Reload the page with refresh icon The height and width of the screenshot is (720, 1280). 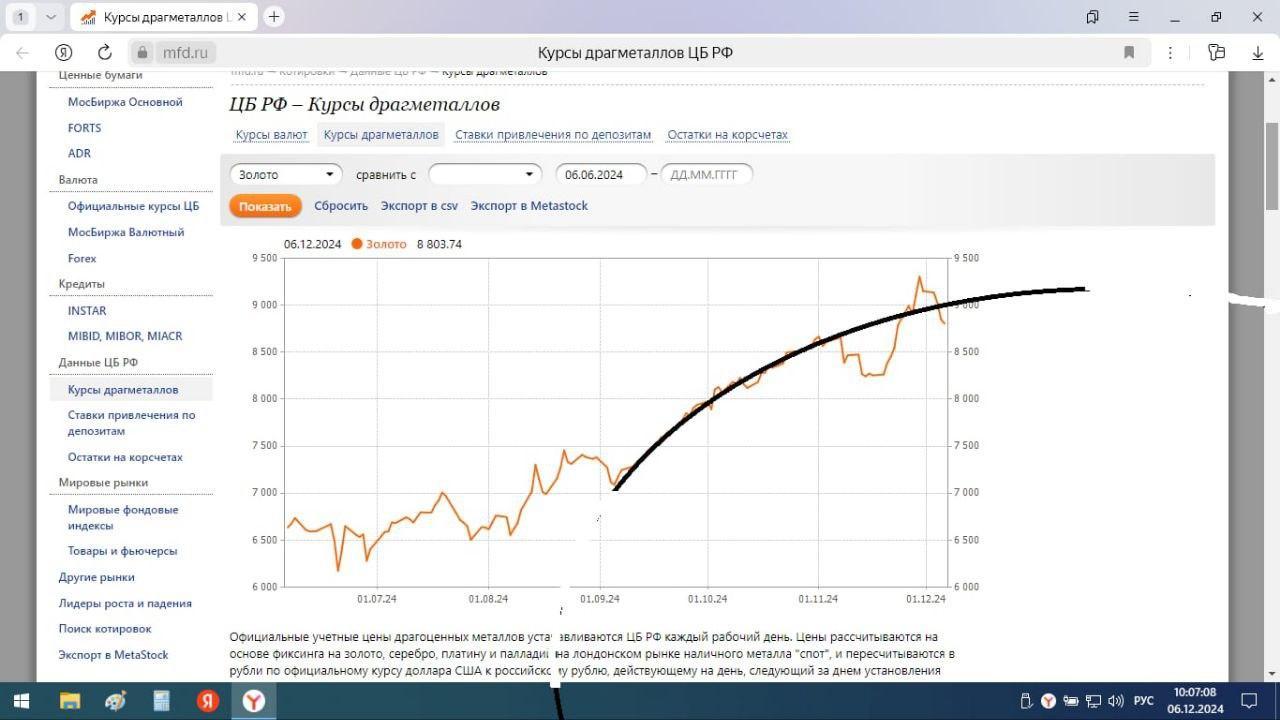click(104, 53)
